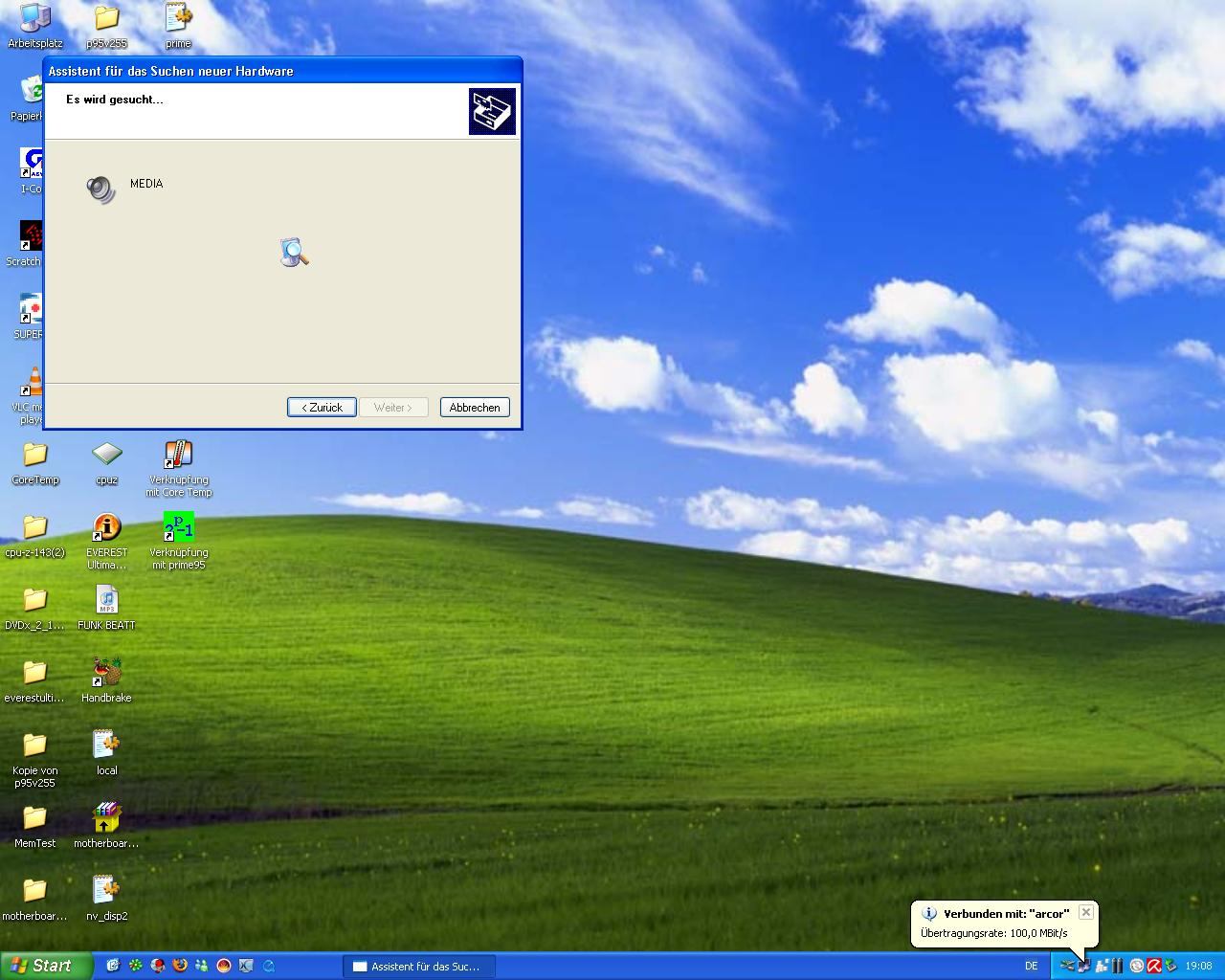Click the ICQ flower quick launch icon
Image resolution: width=1225 pixels, height=980 pixels.
135,966
